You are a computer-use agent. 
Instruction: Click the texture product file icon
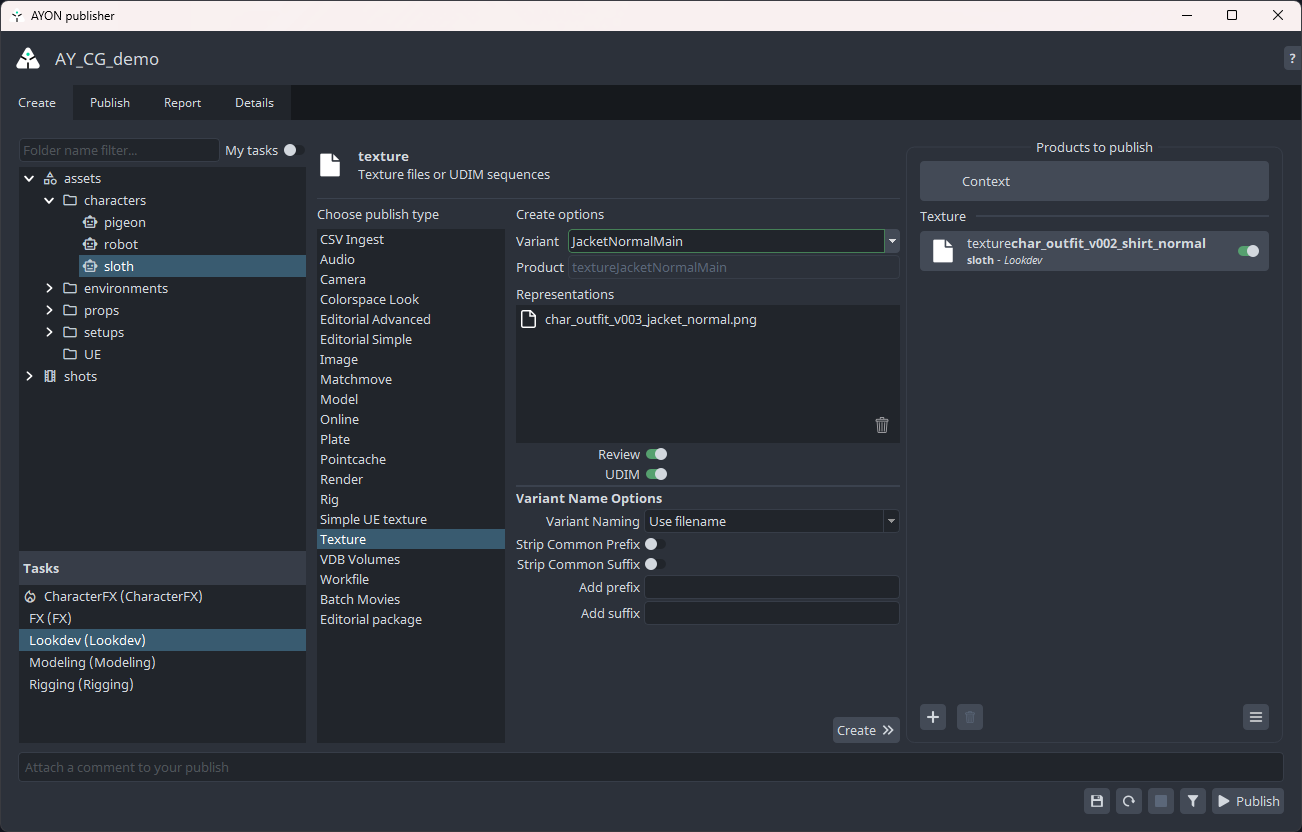pyautogui.click(x=943, y=251)
